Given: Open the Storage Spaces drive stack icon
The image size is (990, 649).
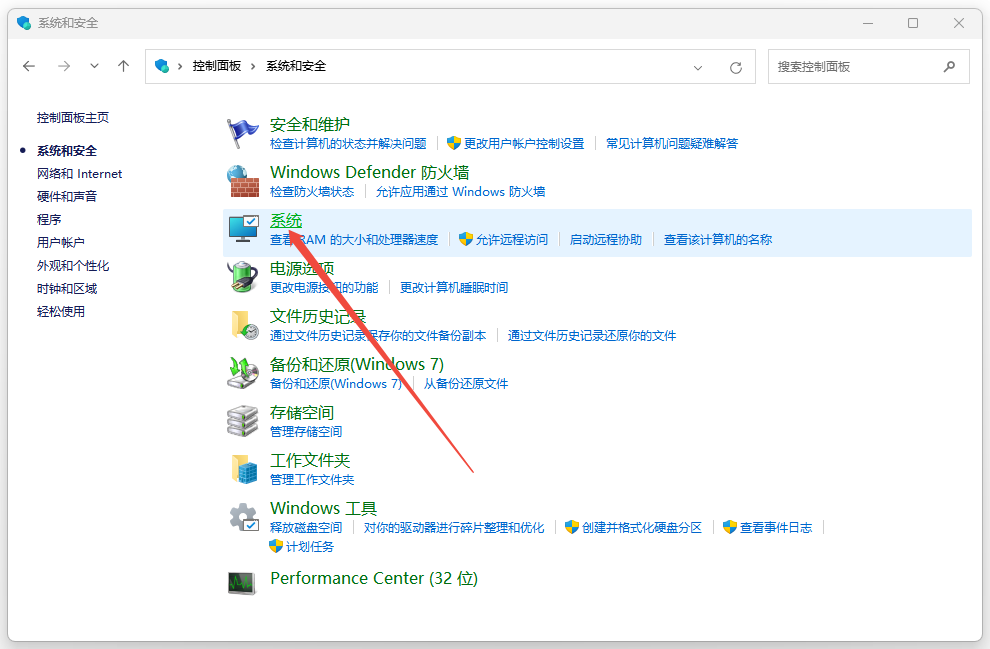Looking at the screenshot, I should click(243, 421).
